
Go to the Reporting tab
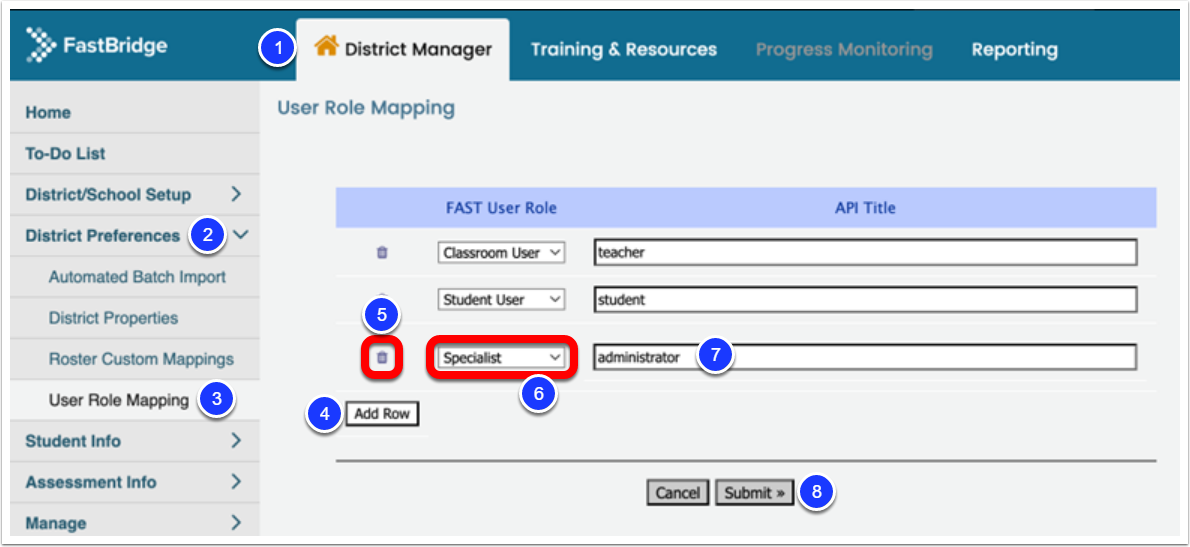point(1015,49)
